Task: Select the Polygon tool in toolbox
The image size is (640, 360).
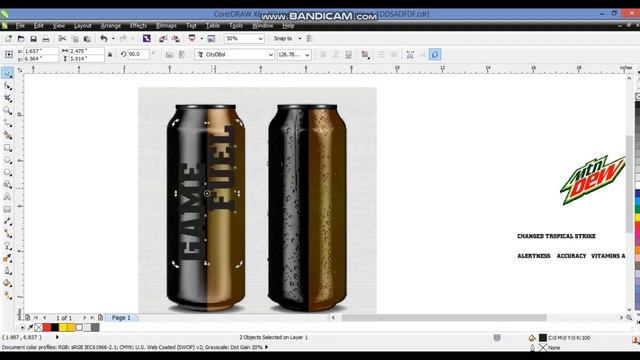Action: (7, 172)
